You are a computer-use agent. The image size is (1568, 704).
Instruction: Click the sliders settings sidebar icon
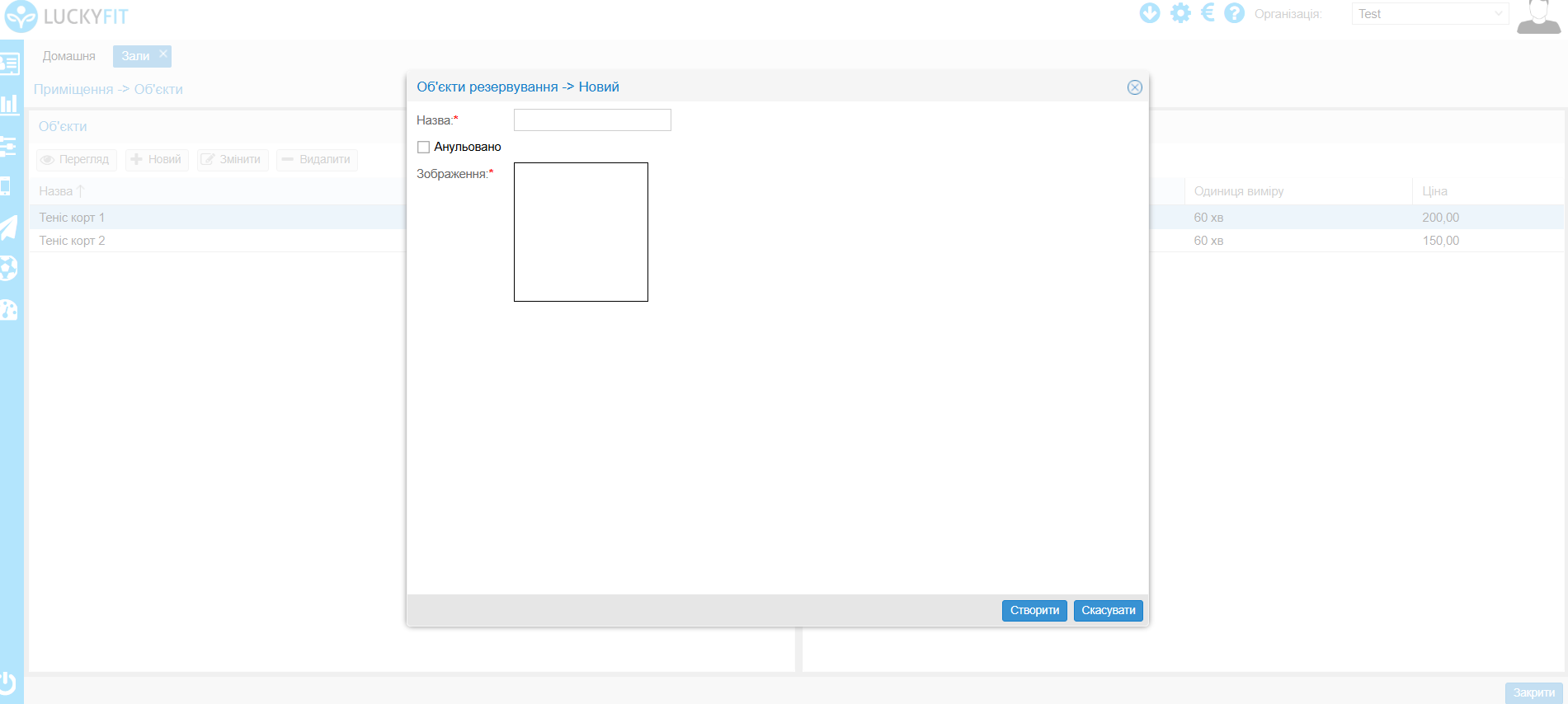pyautogui.click(x=8, y=147)
